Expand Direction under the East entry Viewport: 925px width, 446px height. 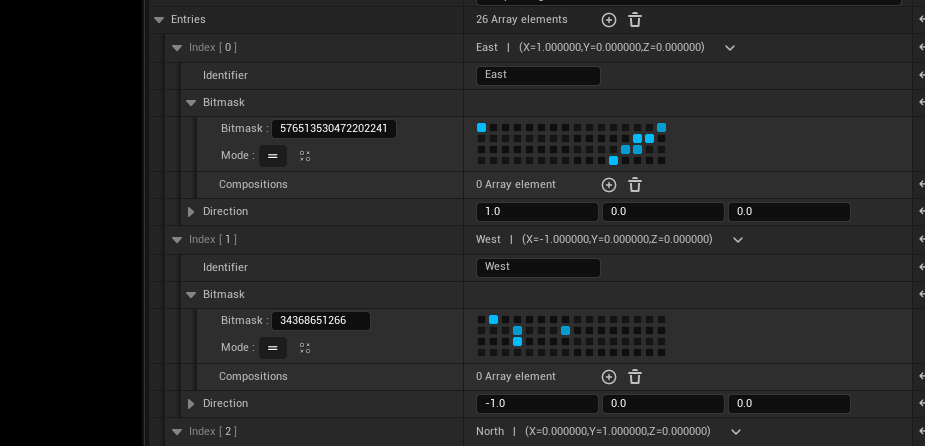coord(191,212)
